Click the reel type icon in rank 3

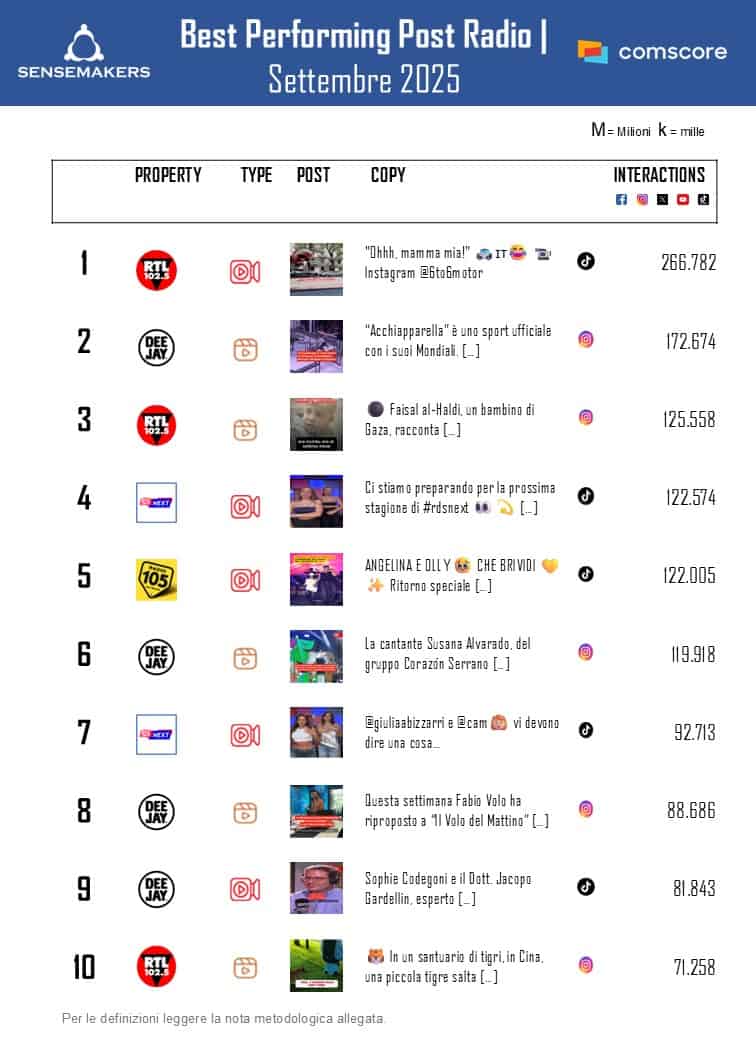245,430
